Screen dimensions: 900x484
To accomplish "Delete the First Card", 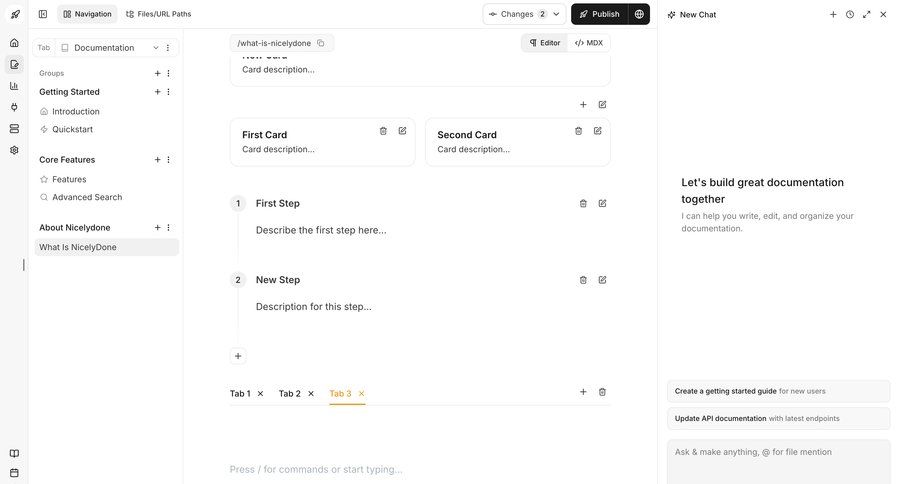I will coord(383,131).
